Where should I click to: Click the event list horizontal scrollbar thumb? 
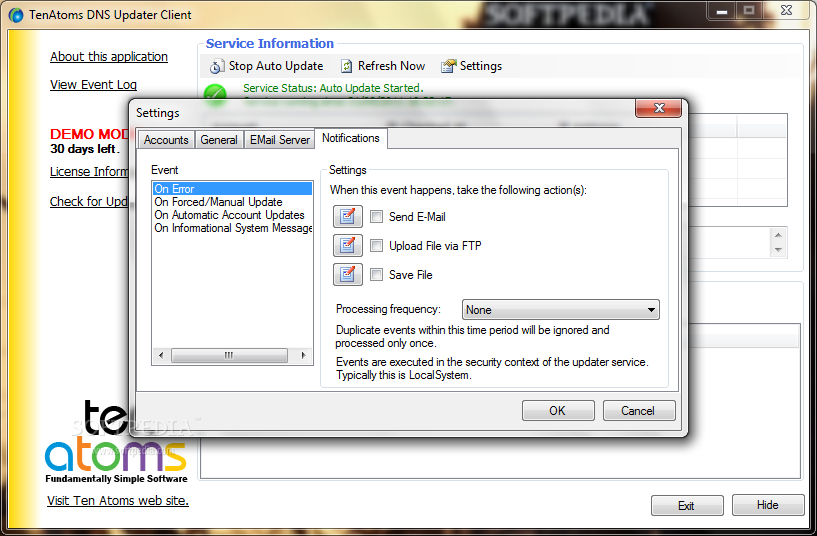tap(229, 355)
